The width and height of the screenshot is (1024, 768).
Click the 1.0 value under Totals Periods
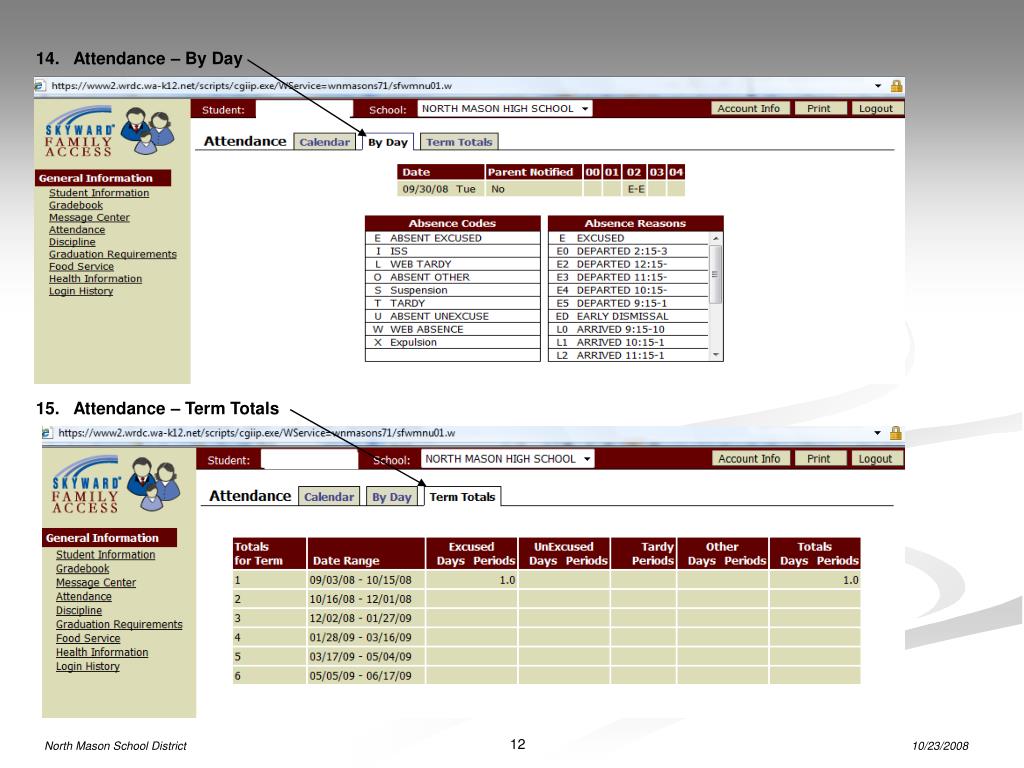850,580
